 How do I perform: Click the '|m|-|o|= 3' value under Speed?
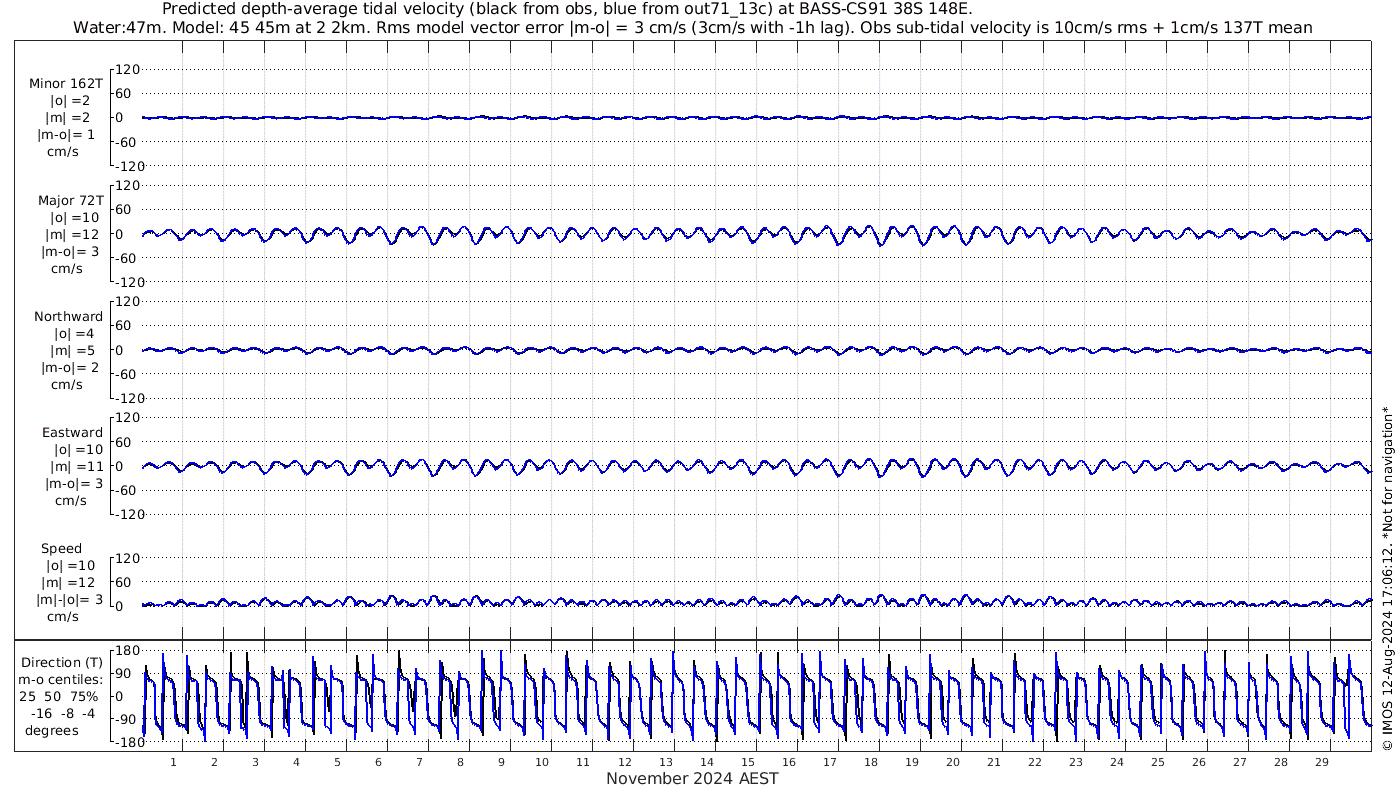click(69, 599)
